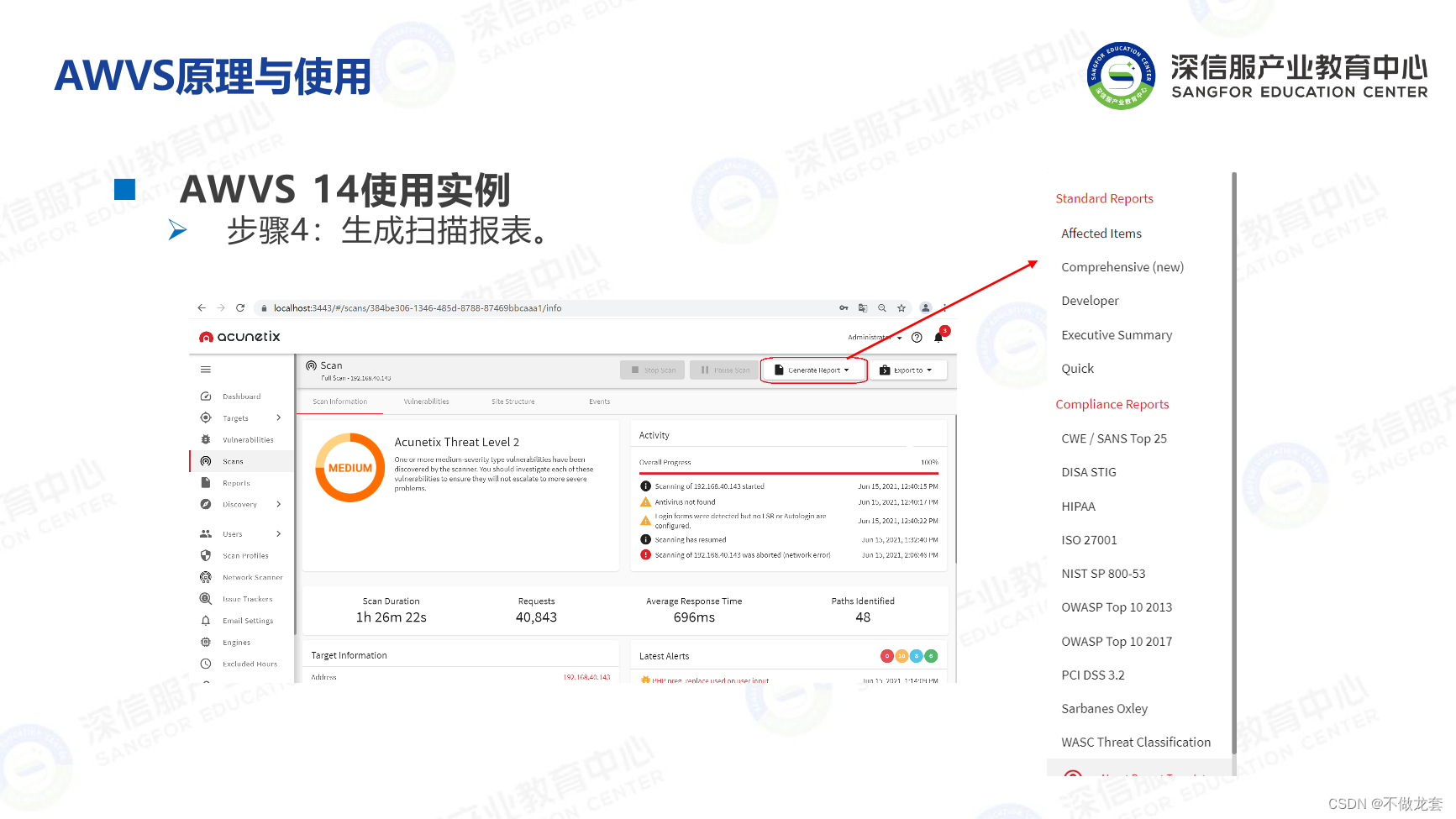Click the Engines chip icon

tap(206, 642)
